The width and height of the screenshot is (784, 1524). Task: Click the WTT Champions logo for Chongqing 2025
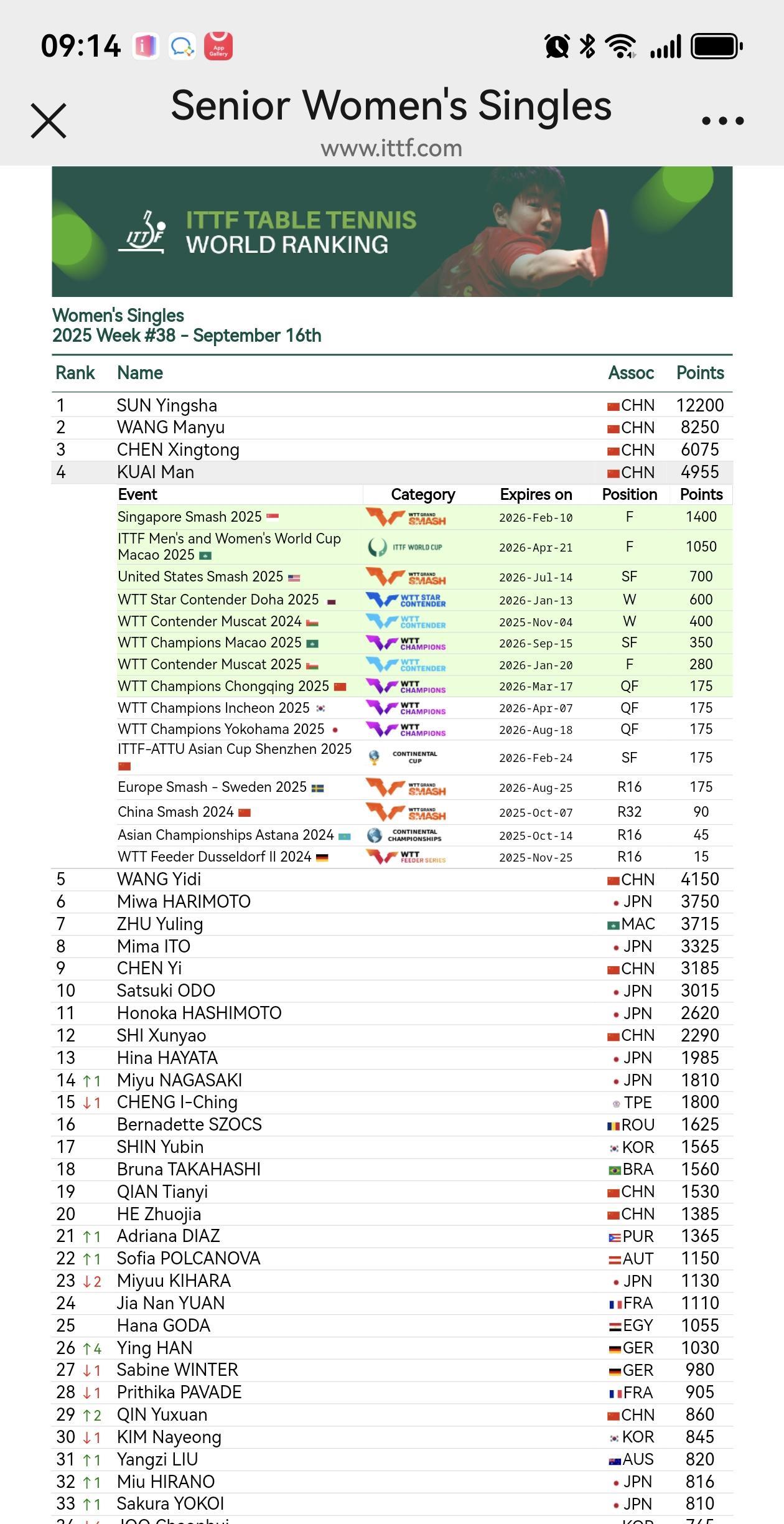pos(406,686)
